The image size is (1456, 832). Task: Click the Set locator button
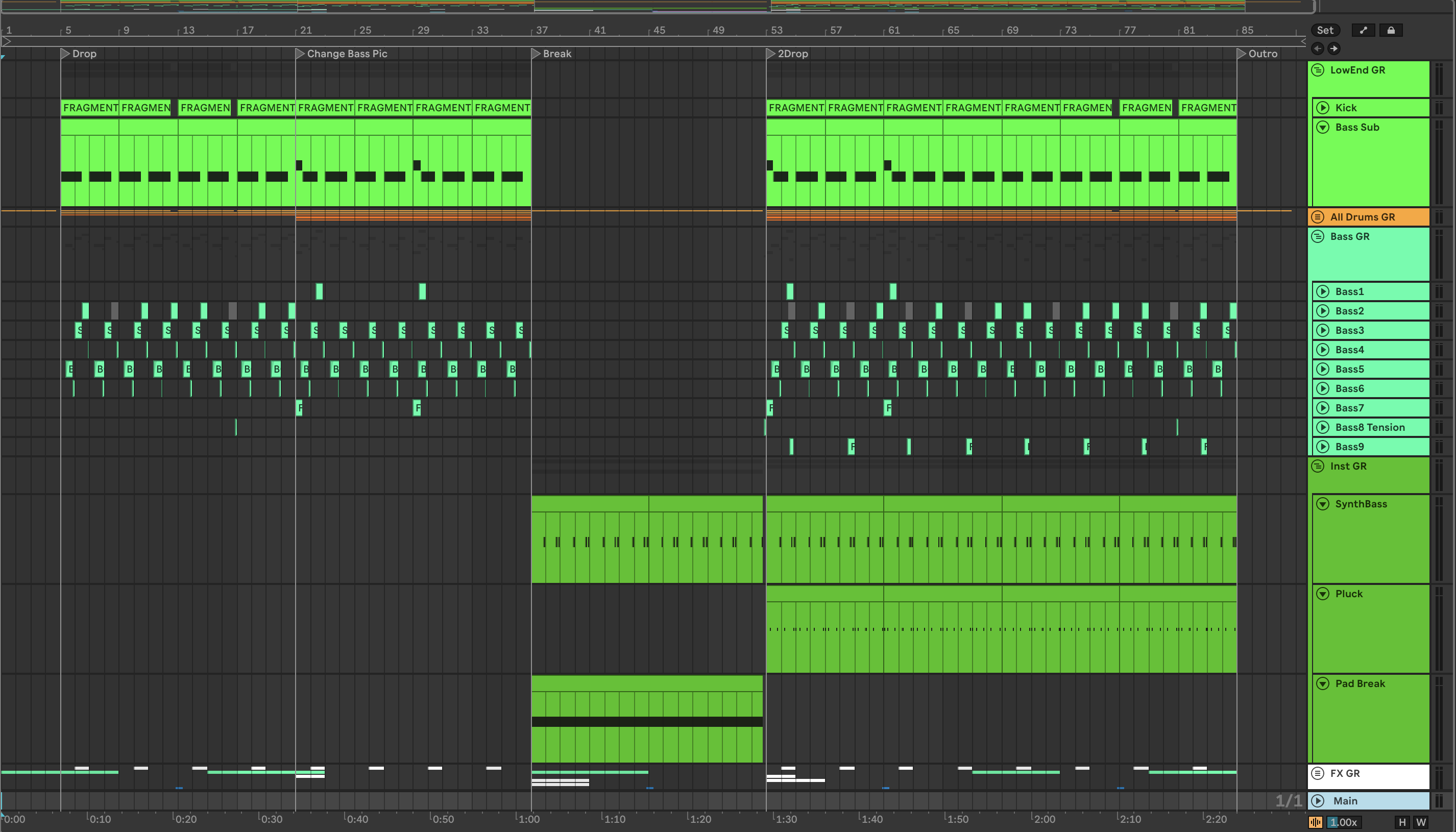coord(1325,30)
